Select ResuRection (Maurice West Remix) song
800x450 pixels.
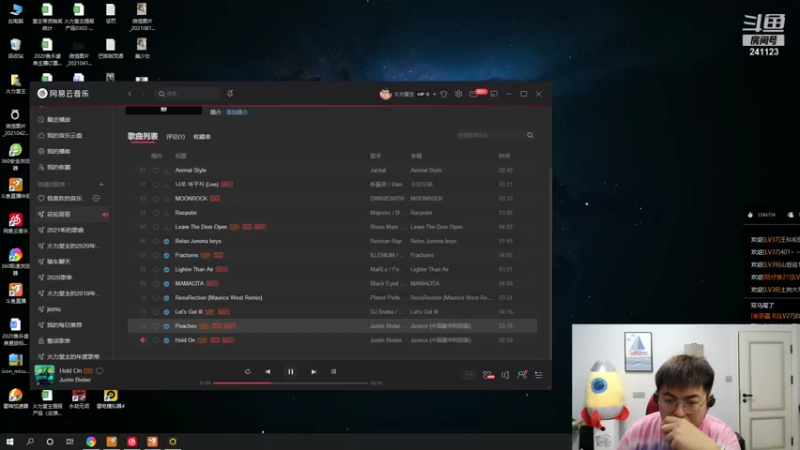pyautogui.click(x=218, y=298)
